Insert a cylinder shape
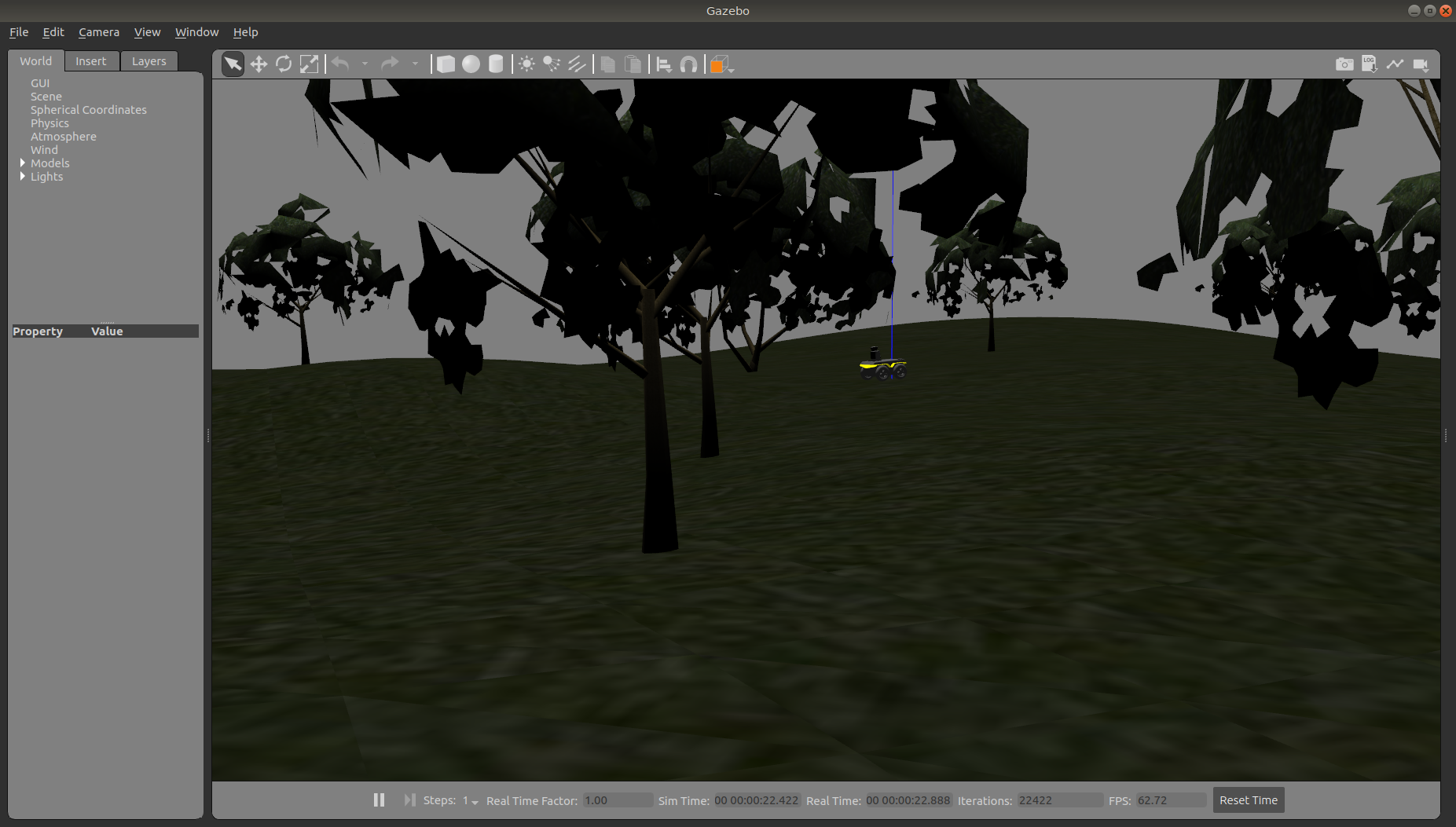Viewport: 1456px width, 827px height. click(496, 64)
